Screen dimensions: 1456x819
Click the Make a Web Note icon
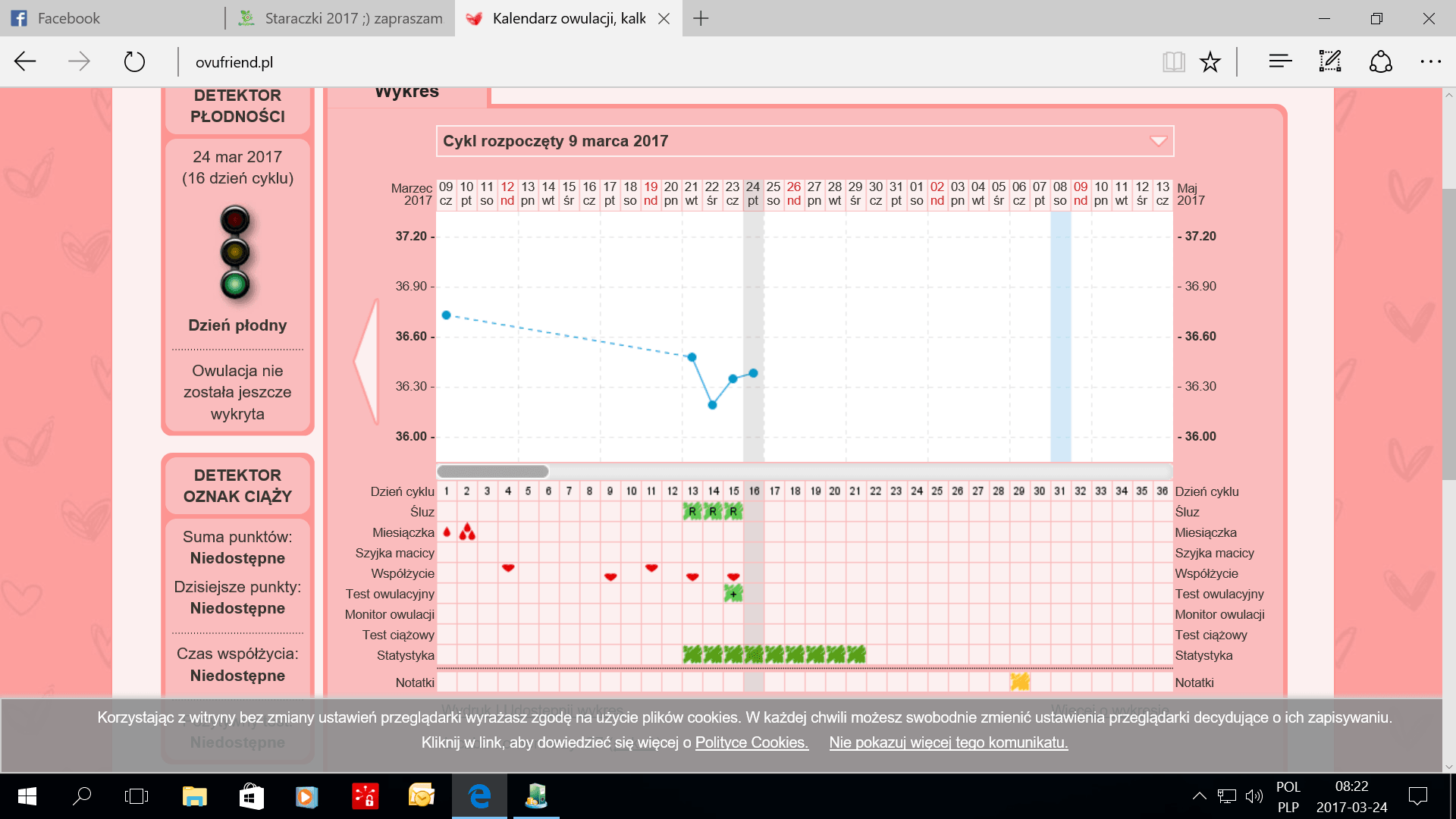[x=1330, y=61]
